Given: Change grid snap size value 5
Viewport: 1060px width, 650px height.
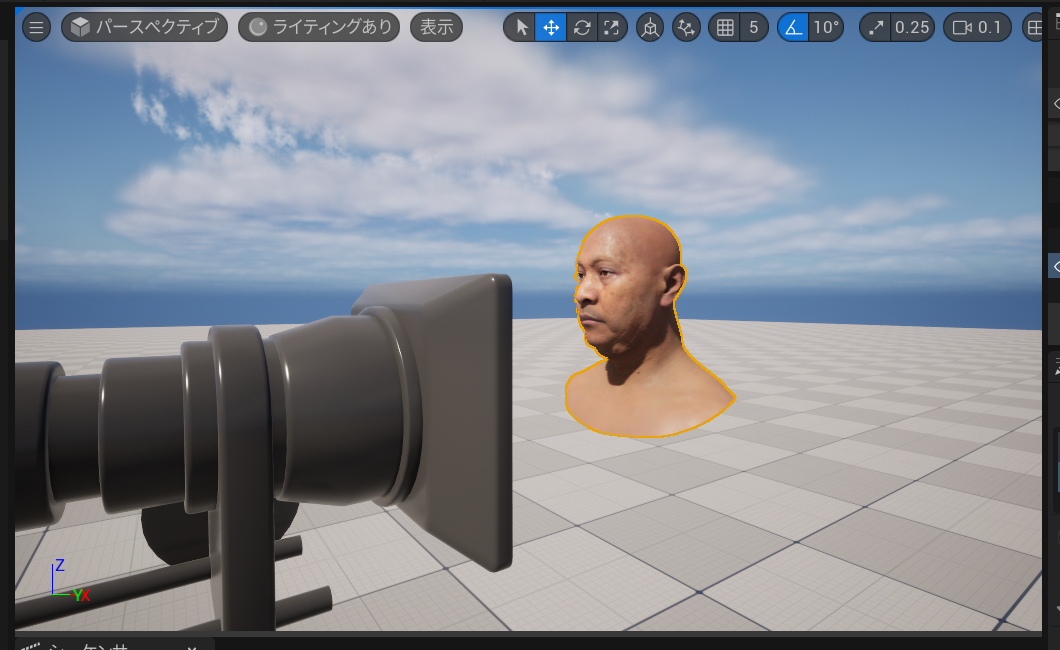Looking at the screenshot, I should point(754,27).
